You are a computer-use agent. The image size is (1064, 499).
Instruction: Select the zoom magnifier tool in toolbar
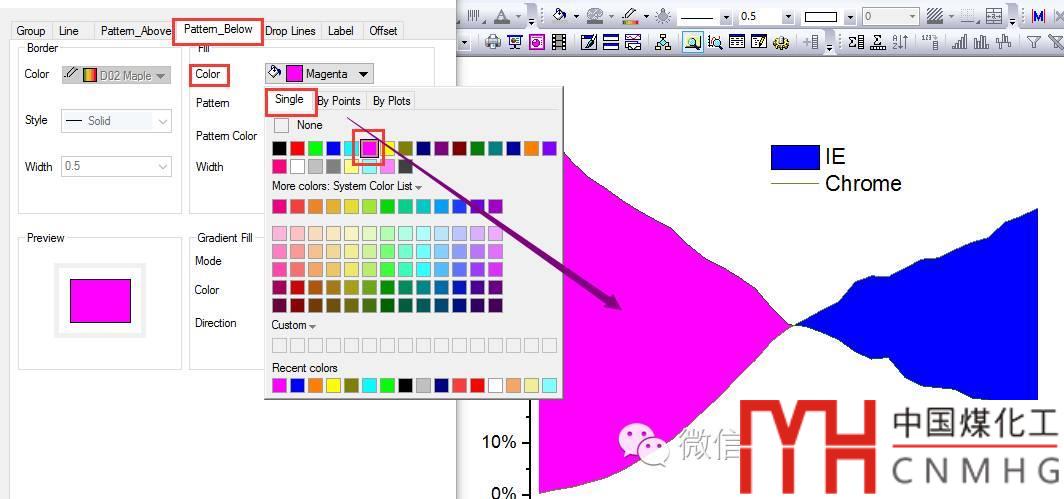(x=692, y=42)
